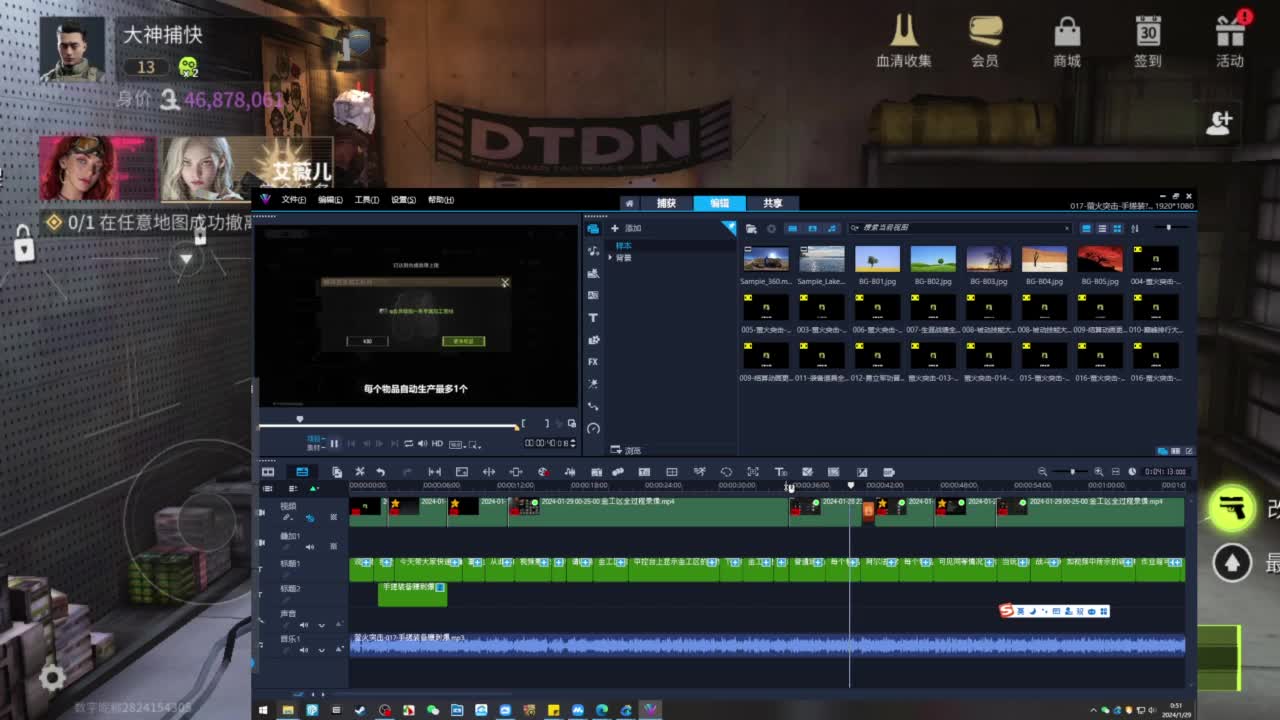Select the Sample_Lake thumbnail

tap(821, 259)
